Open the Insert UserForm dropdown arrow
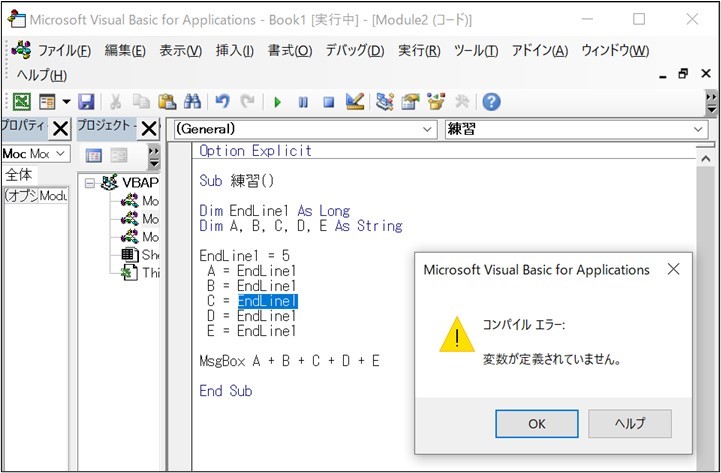 coord(66,102)
